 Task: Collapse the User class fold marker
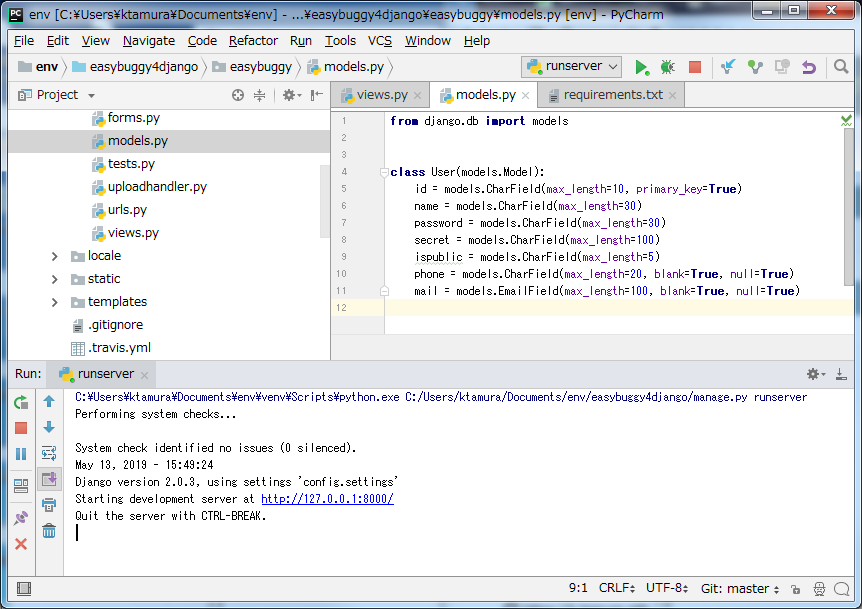[x=384, y=173]
